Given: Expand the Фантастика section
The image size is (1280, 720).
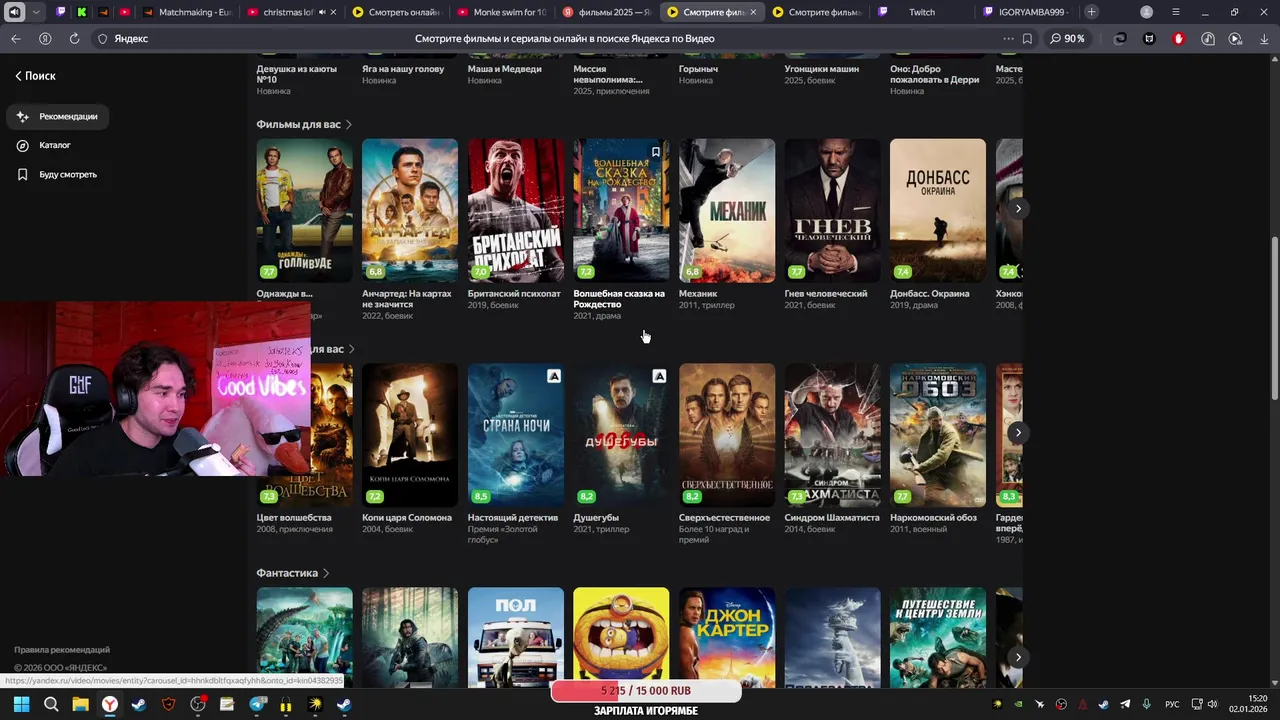Looking at the screenshot, I should [x=293, y=573].
